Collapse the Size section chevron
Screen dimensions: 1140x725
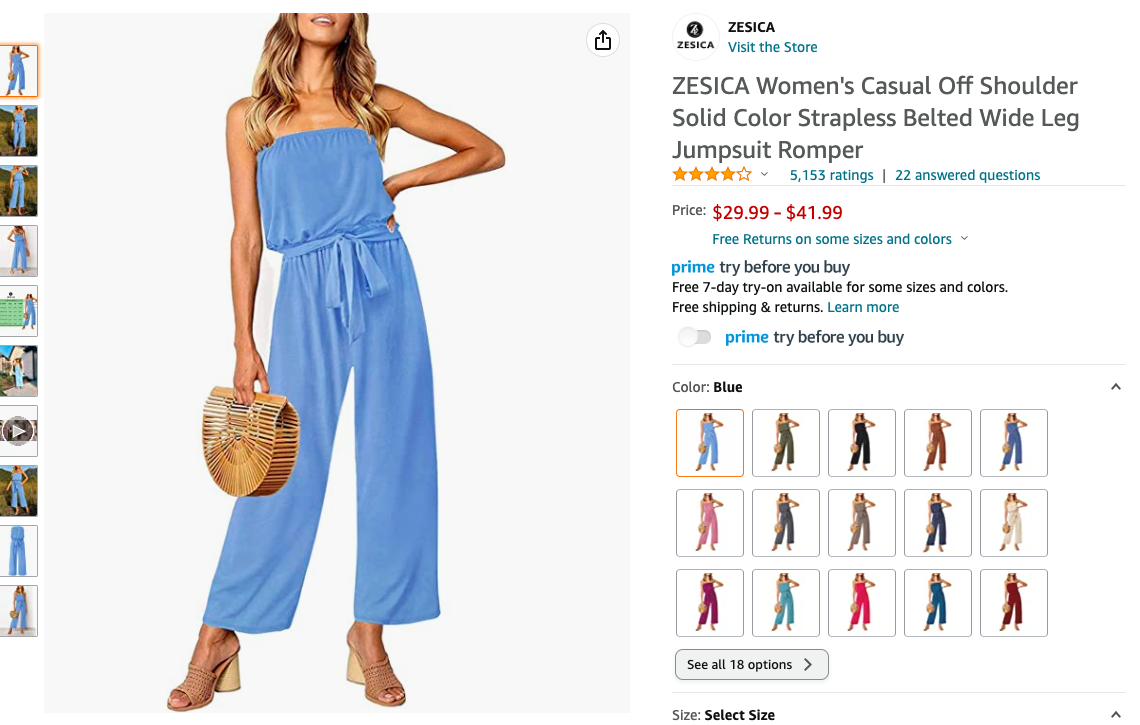[1115, 715]
